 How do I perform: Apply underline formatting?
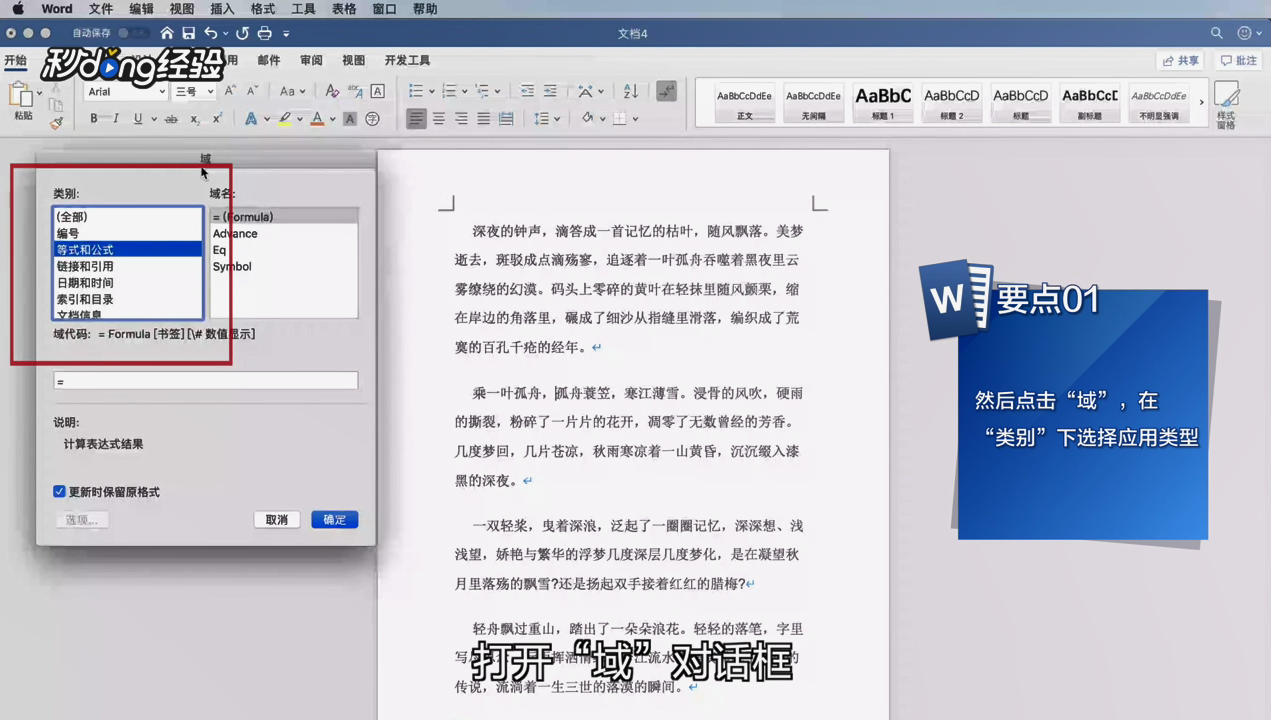138,119
